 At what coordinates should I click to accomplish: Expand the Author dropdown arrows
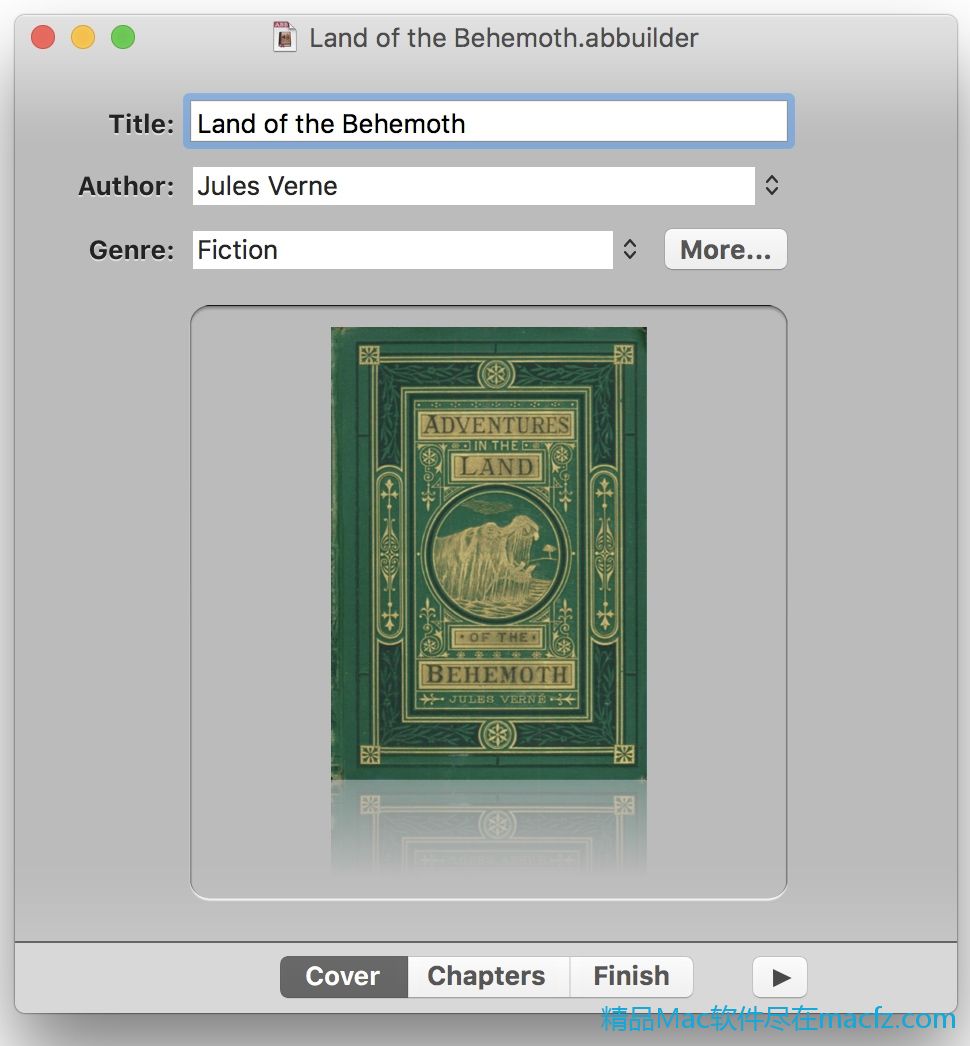pos(771,186)
